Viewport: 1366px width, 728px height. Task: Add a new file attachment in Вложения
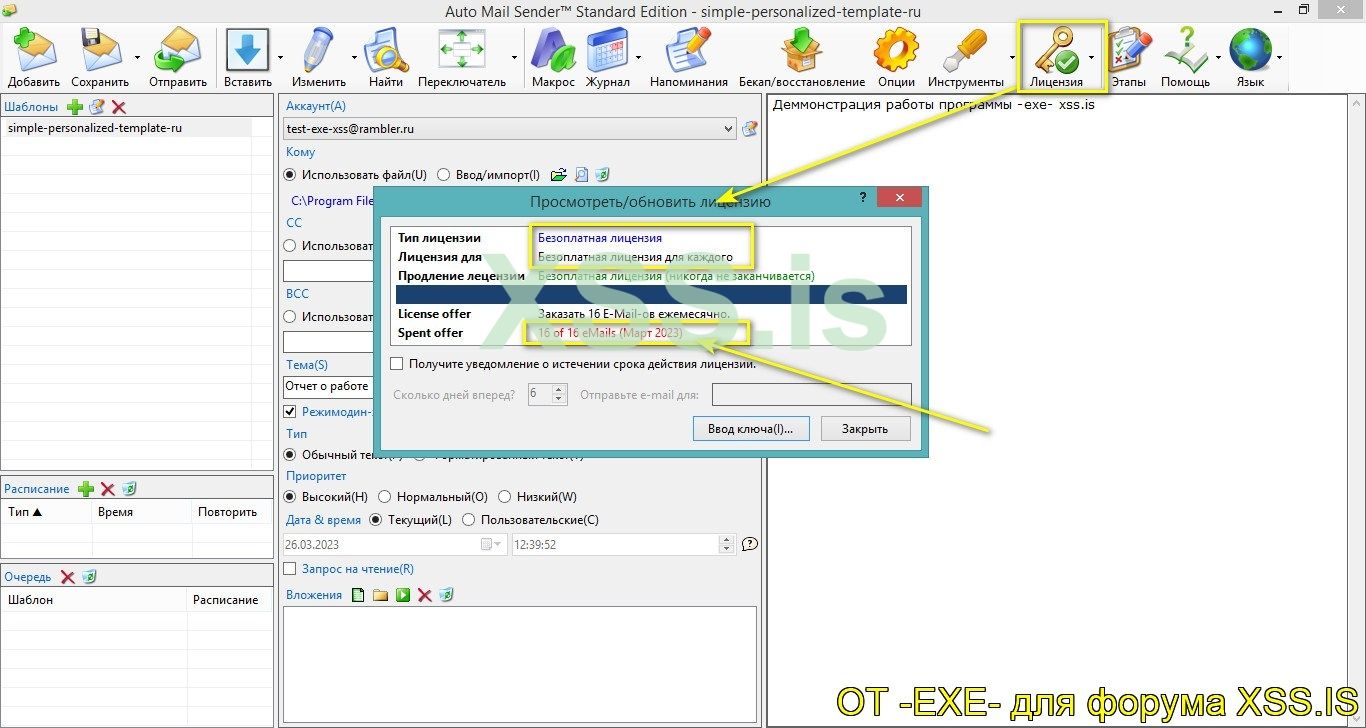[359, 595]
